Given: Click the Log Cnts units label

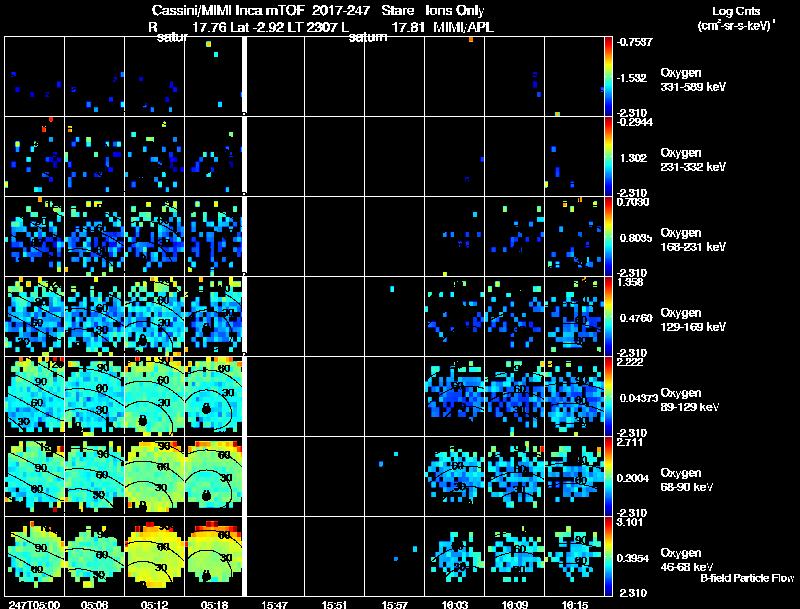Looking at the screenshot, I should pos(736,18).
